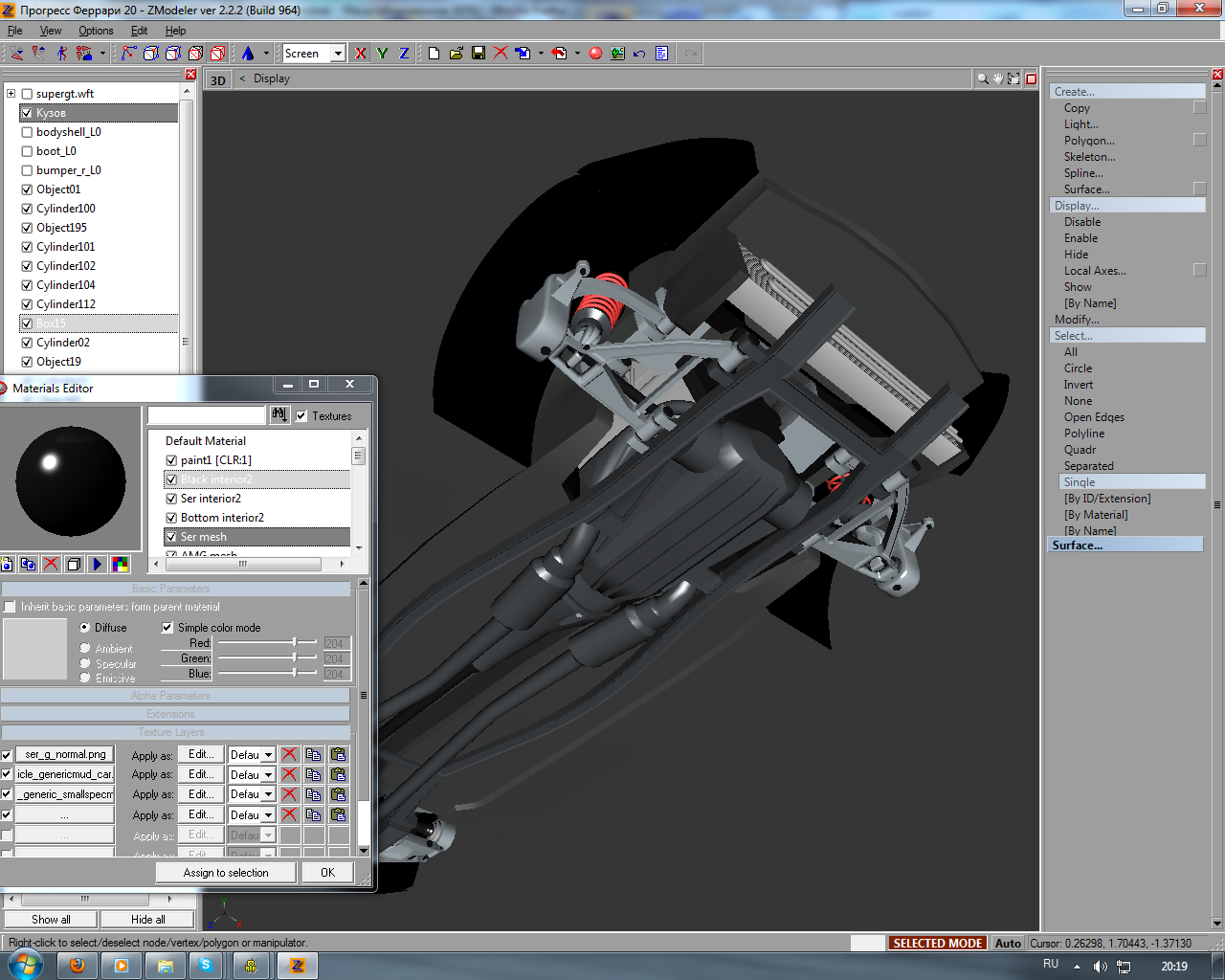The image size is (1225, 980).
Task: Open Apply as dropdown for ser_g_normal.png layer
Action: click(268, 755)
